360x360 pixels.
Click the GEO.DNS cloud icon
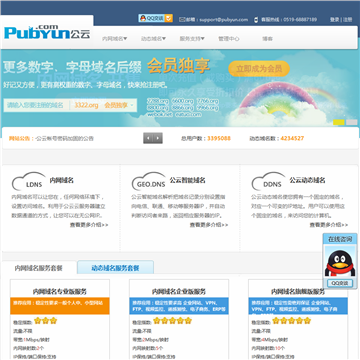148,181
